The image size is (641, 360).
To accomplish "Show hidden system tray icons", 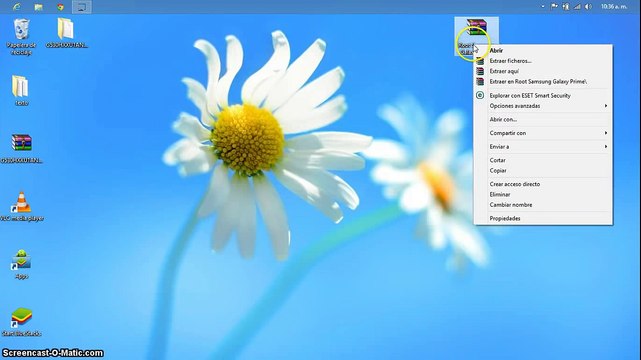I will pos(543,7).
